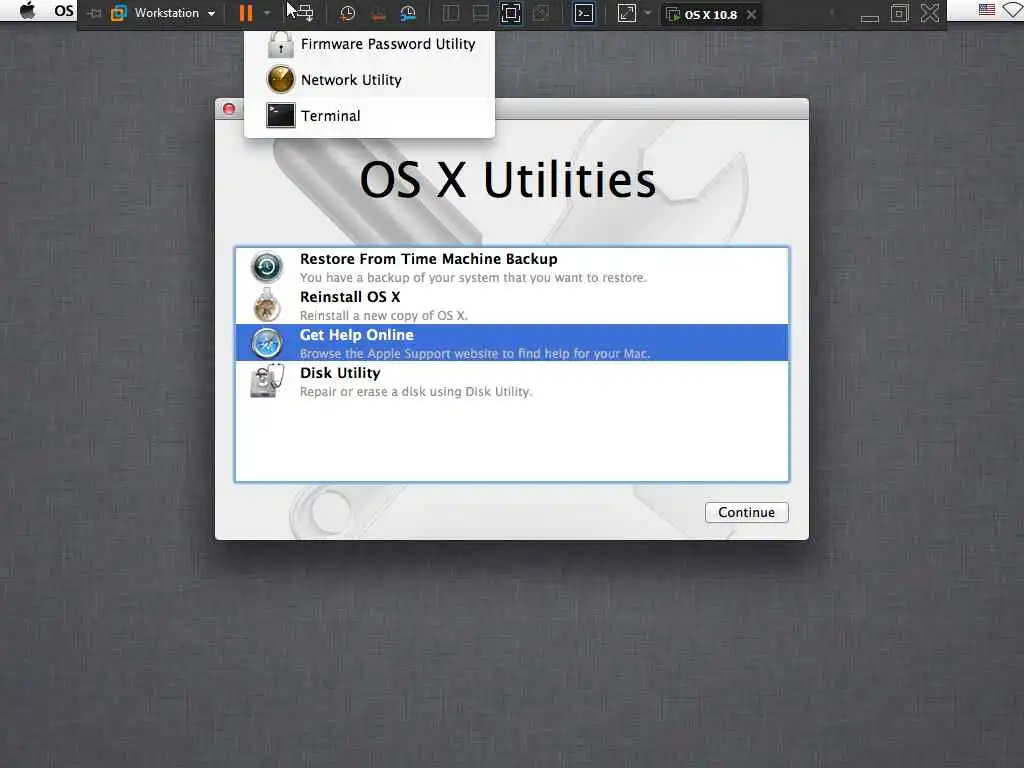Image resolution: width=1024 pixels, height=768 pixels.
Task: Click the VMware Workstation logo icon
Action: point(118,13)
